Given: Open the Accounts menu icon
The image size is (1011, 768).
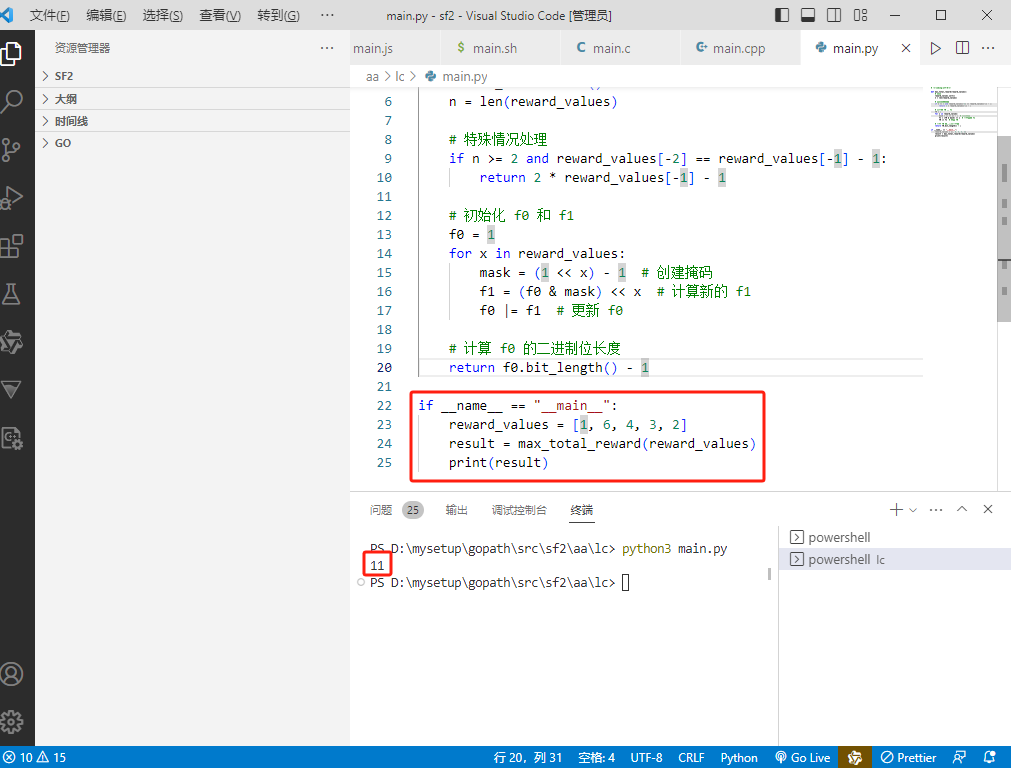Looking at the screenshot, I should 12,674.
